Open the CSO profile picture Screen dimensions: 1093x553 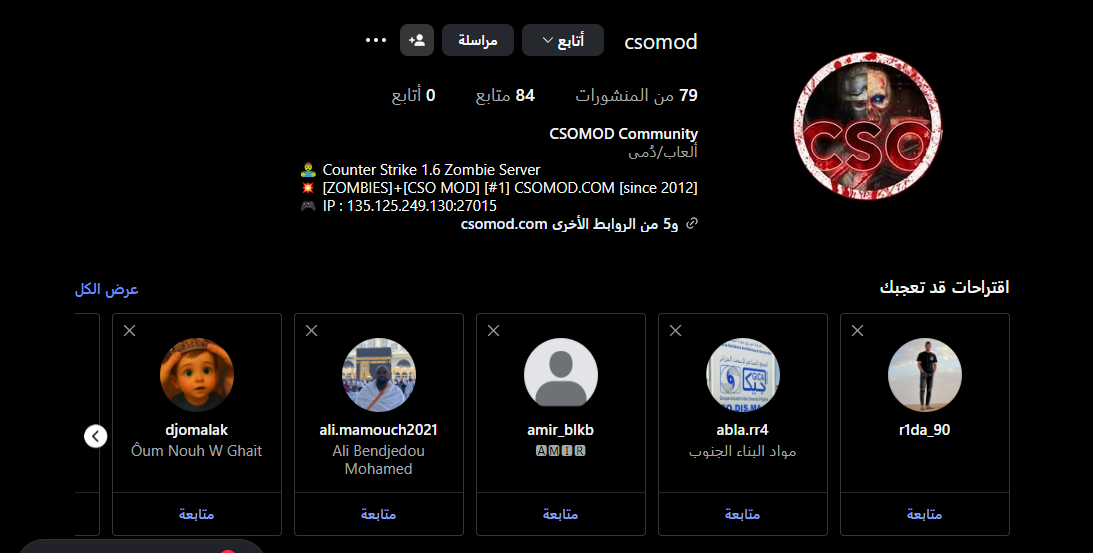pos(867,127)
